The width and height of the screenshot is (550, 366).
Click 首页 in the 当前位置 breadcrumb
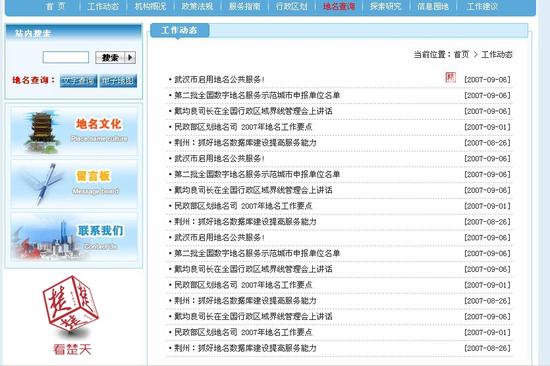click(x=461, y=55)
